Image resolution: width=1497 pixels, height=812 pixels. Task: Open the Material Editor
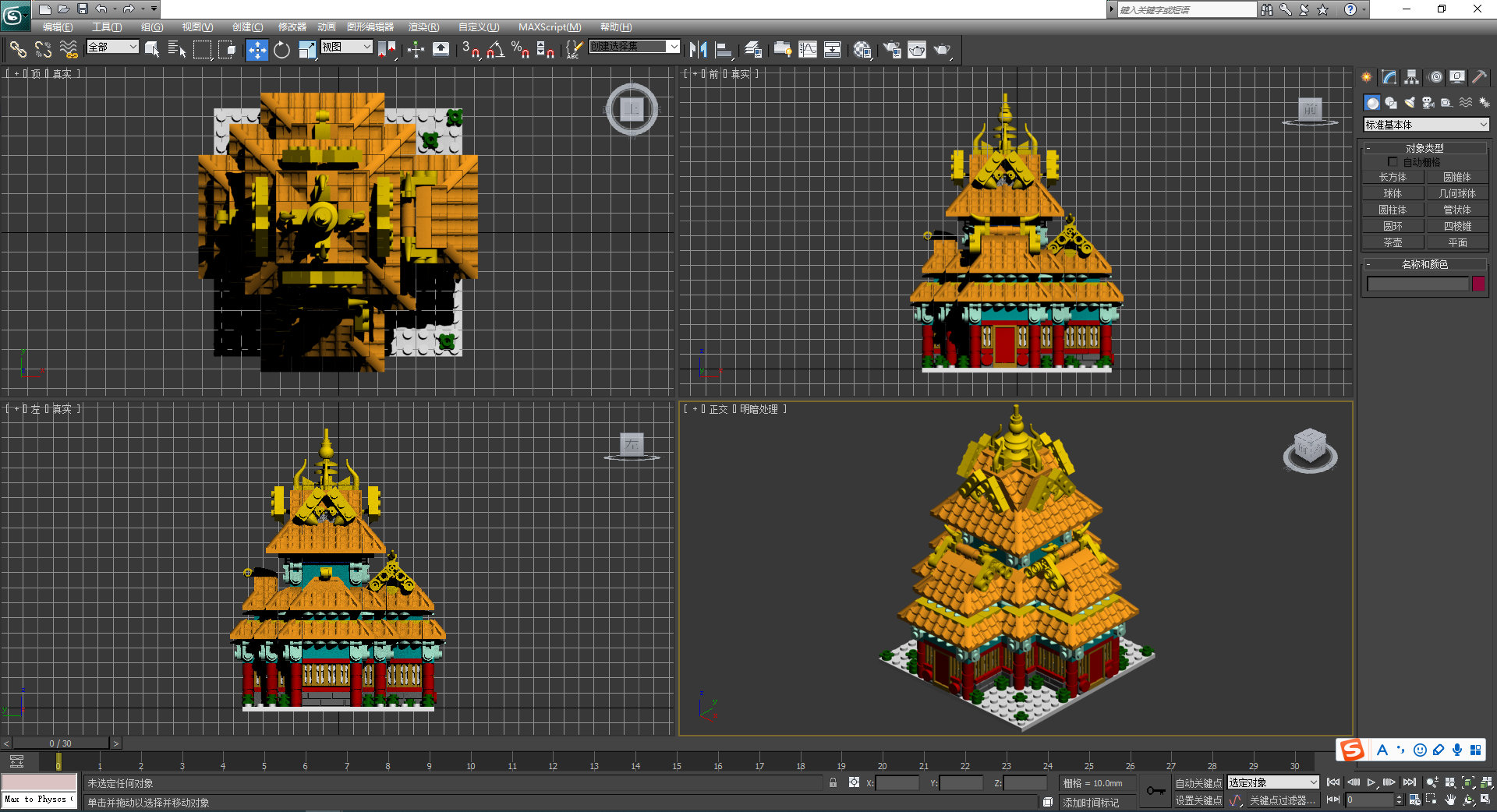pyautogui.click(x=862, y=50)
